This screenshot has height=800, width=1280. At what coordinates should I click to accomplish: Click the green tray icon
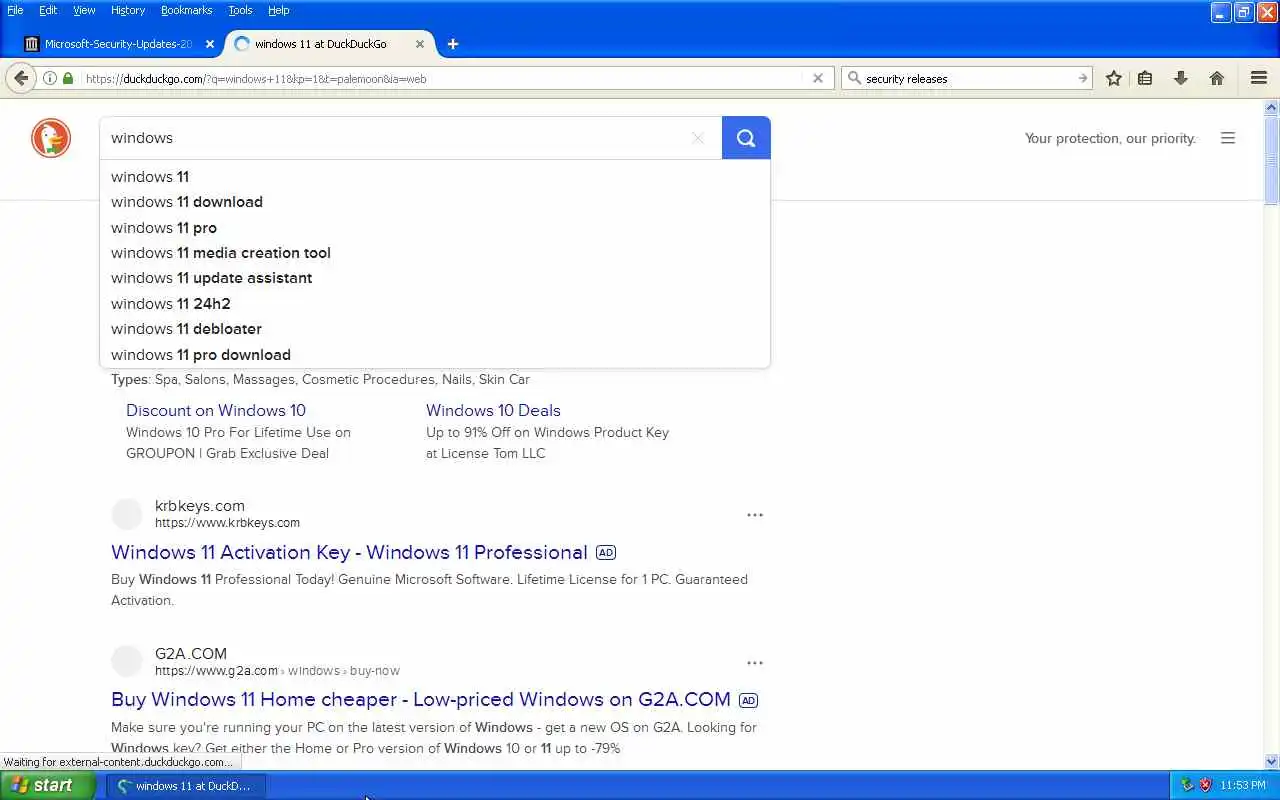click(1187, 785)
